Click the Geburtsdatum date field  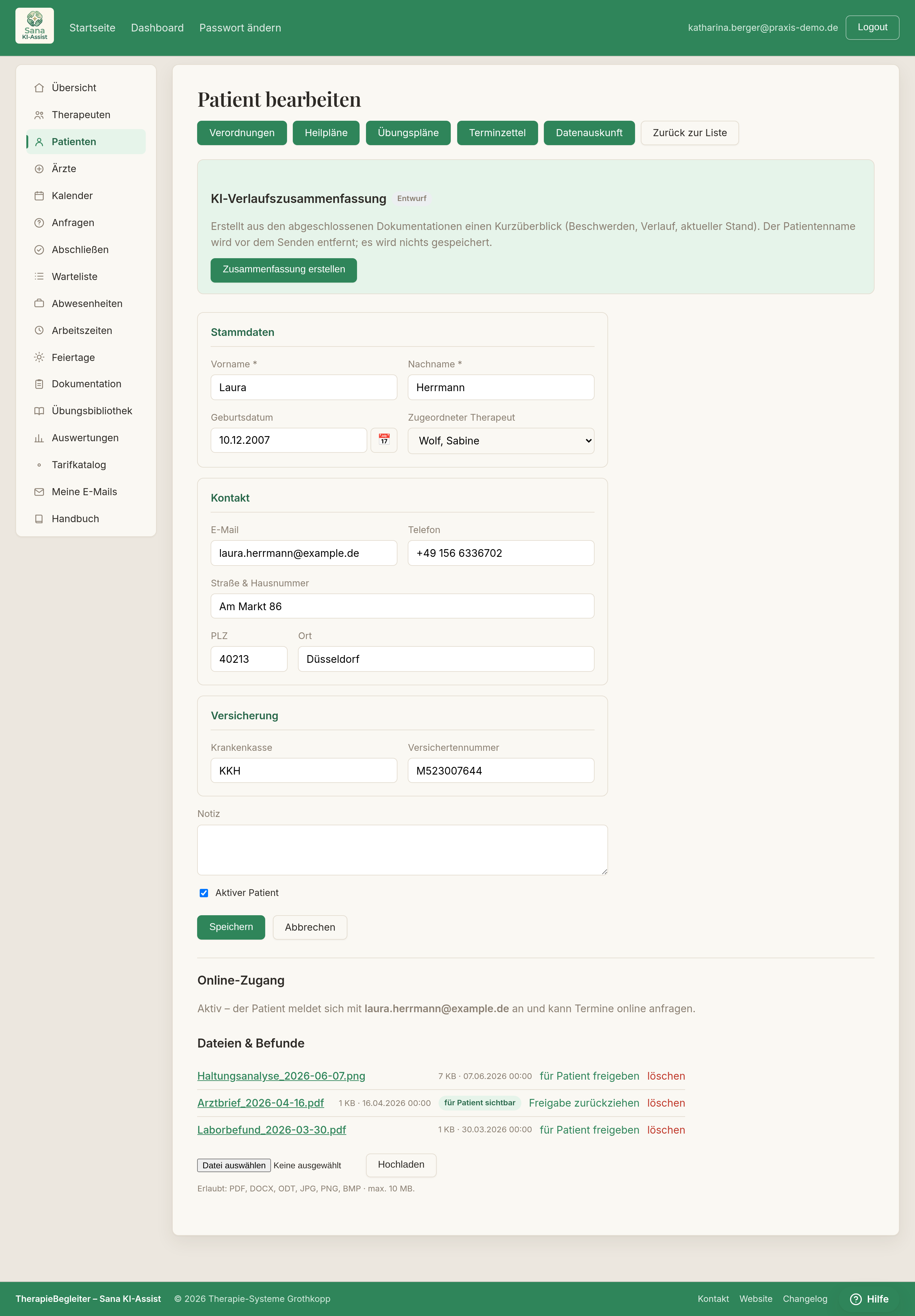pos(289,440)
